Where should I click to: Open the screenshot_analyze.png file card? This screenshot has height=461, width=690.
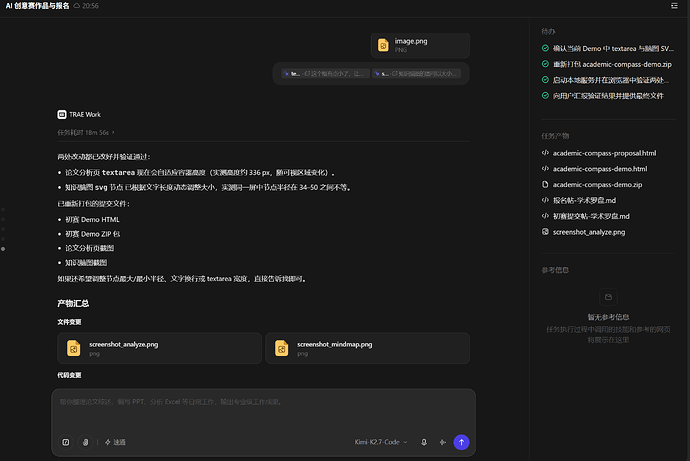pos(159,348)
